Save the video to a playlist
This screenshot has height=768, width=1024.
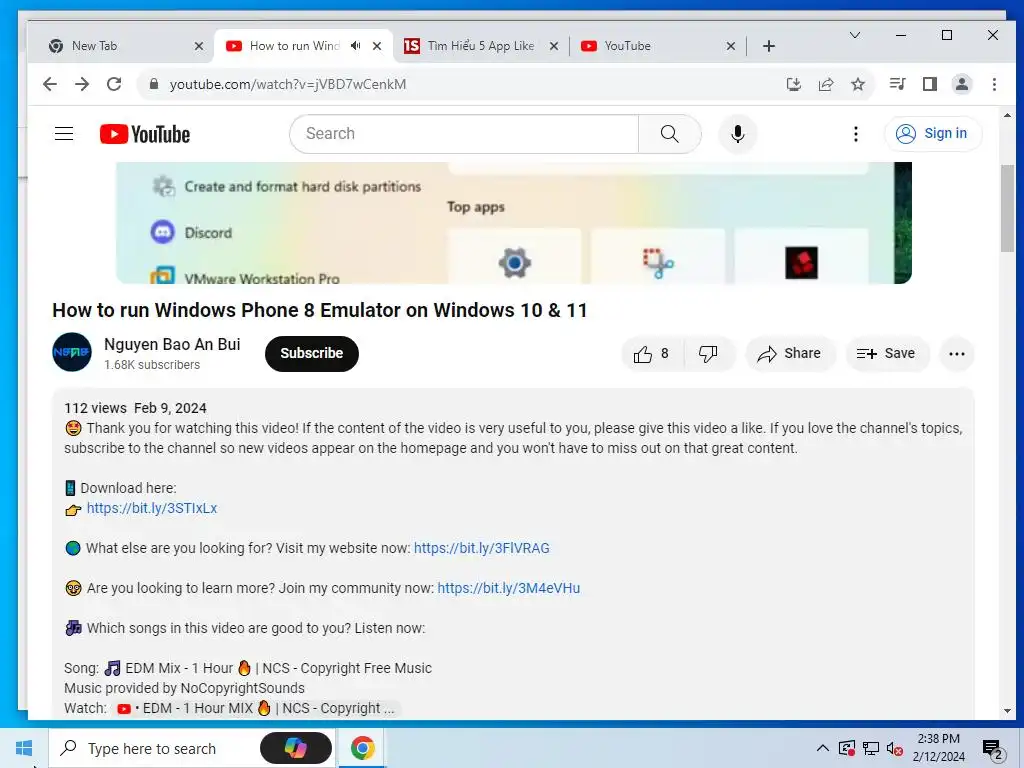tap(887, 354)
